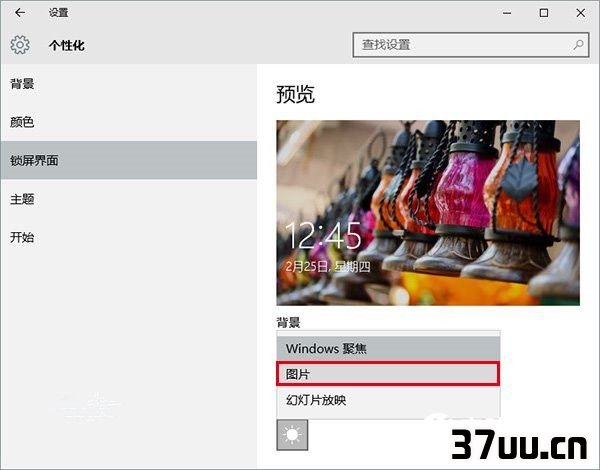This screenshot has height=470, width=600.
Task: Click the 设置 window title text
Action: (59, 13)
